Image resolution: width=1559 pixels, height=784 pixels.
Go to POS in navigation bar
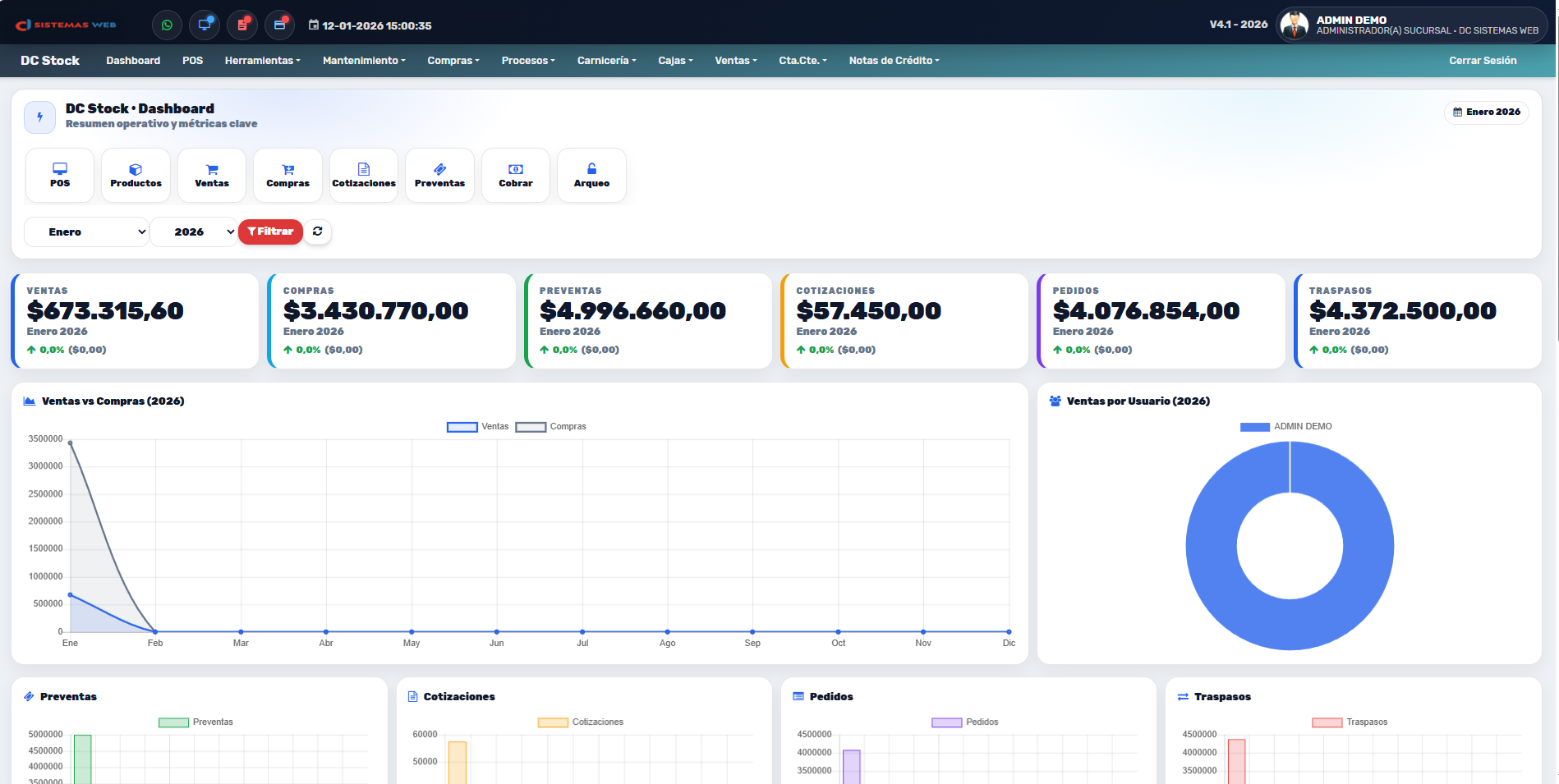coord(192,61)
